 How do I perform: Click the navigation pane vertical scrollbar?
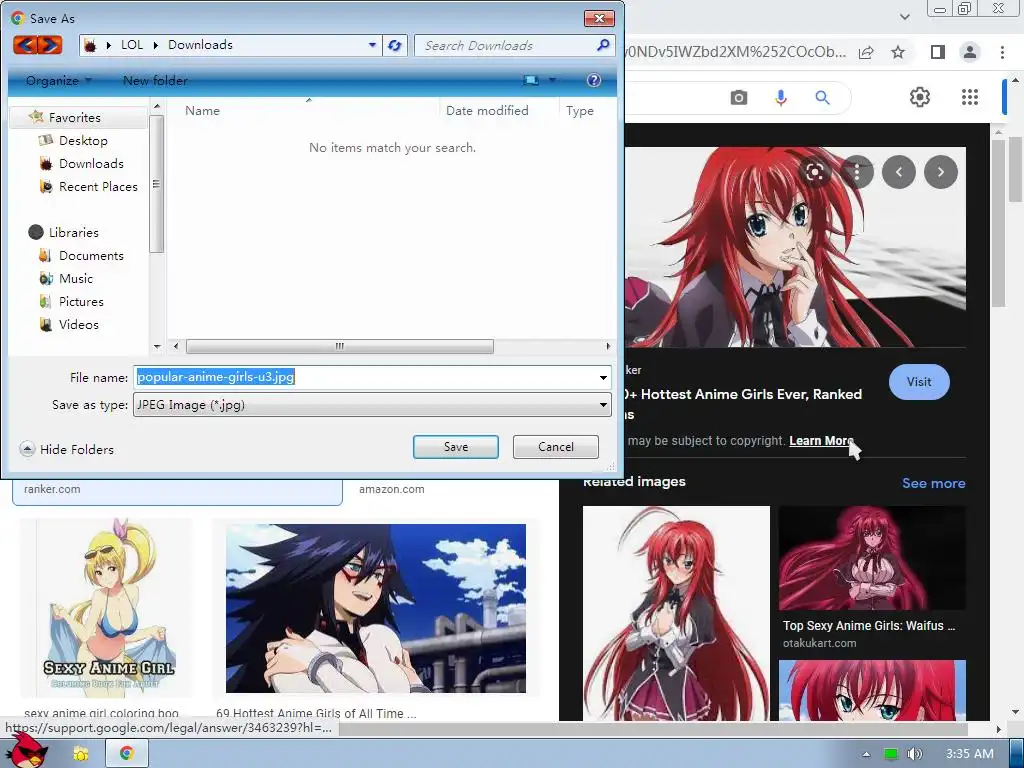click(x=156, y=184)
